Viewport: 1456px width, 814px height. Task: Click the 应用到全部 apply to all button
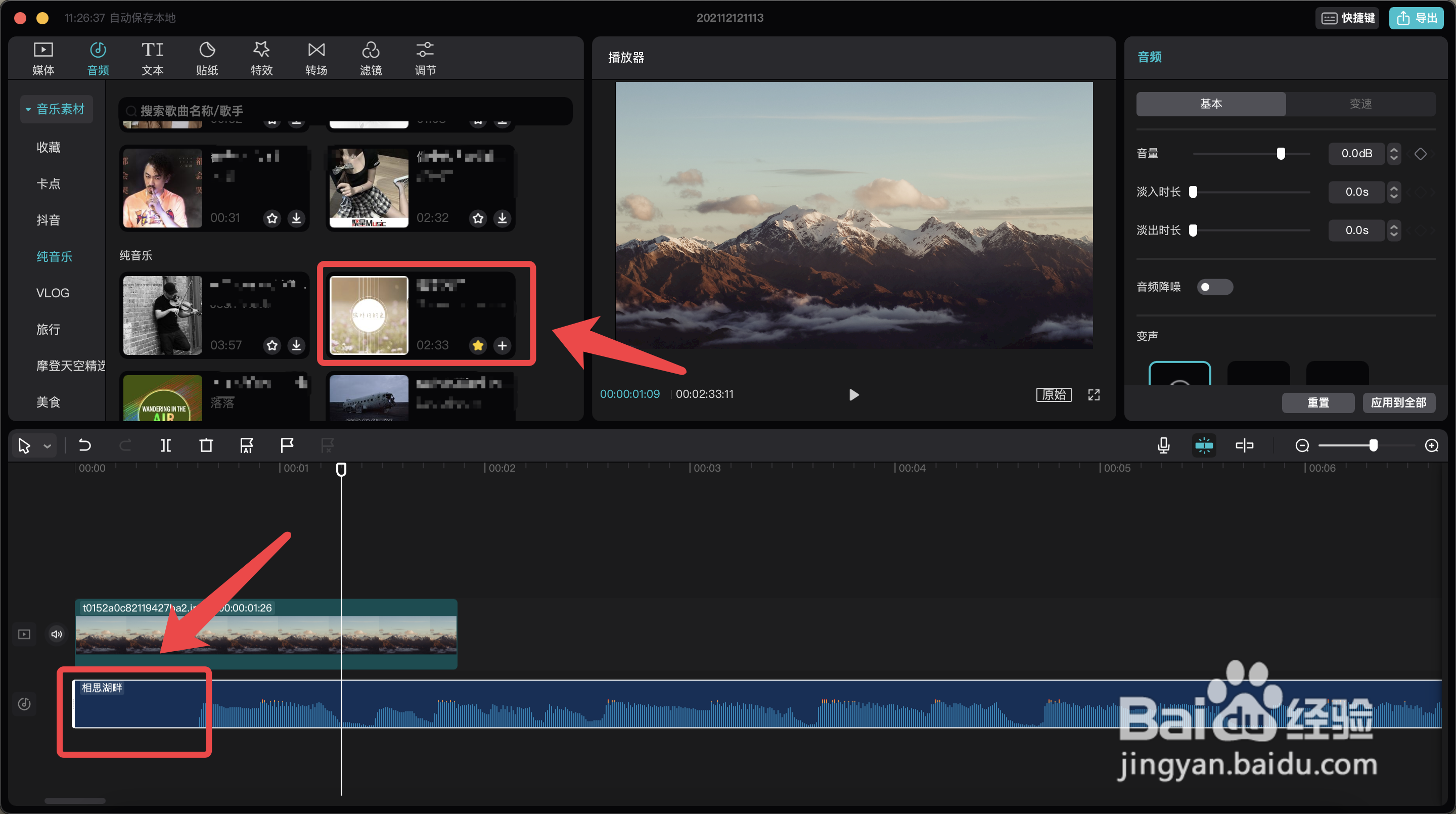pyautogui.click(x=1398, y=402)
